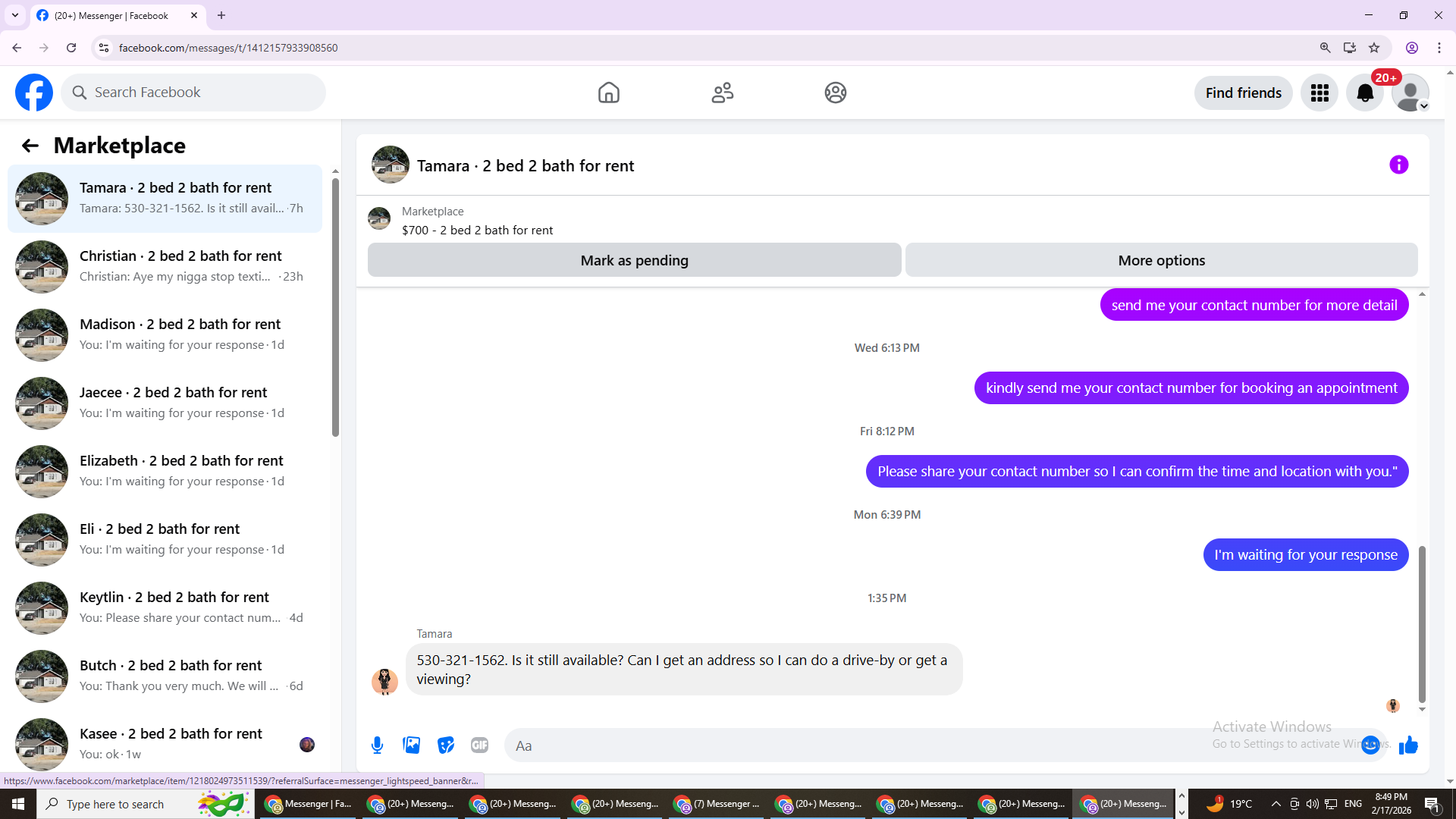The image size is (1456, 819).
Task: Go back from Marketplace chats
Action: click(x=30, y=146)
